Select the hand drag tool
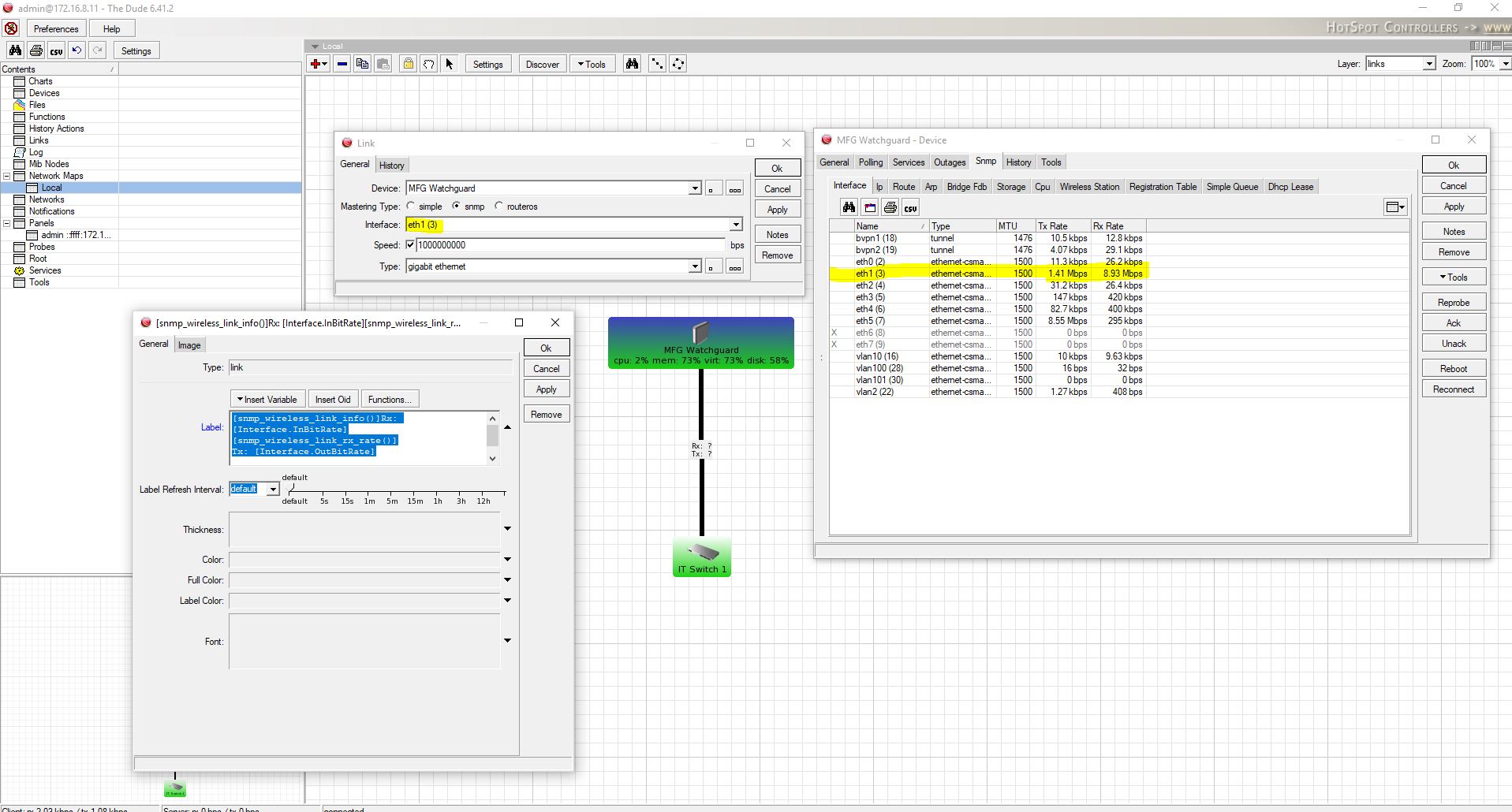 (428, 64)
